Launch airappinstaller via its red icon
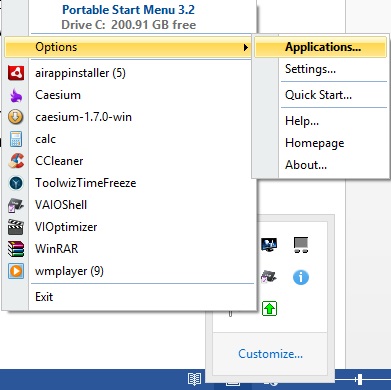The height and width of the screenshot is (390, 391). tap(16, 73)
